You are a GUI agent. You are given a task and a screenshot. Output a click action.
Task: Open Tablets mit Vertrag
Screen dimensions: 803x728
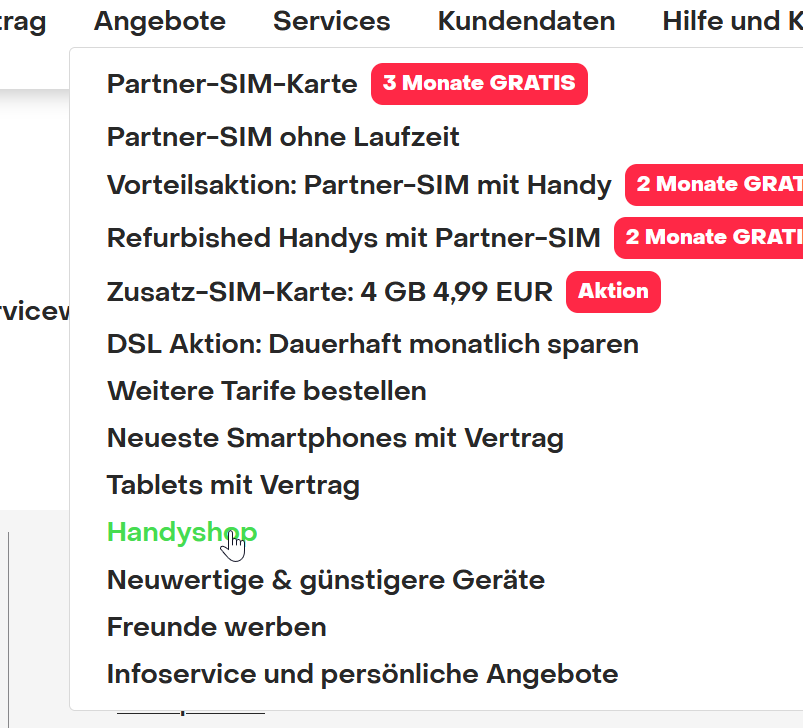[233, 486]
